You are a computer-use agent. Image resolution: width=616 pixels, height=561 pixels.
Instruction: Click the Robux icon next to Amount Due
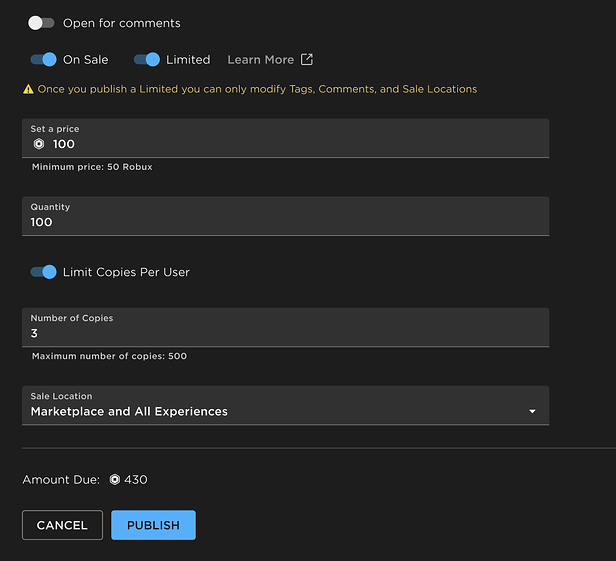click(x=115, y=480)
